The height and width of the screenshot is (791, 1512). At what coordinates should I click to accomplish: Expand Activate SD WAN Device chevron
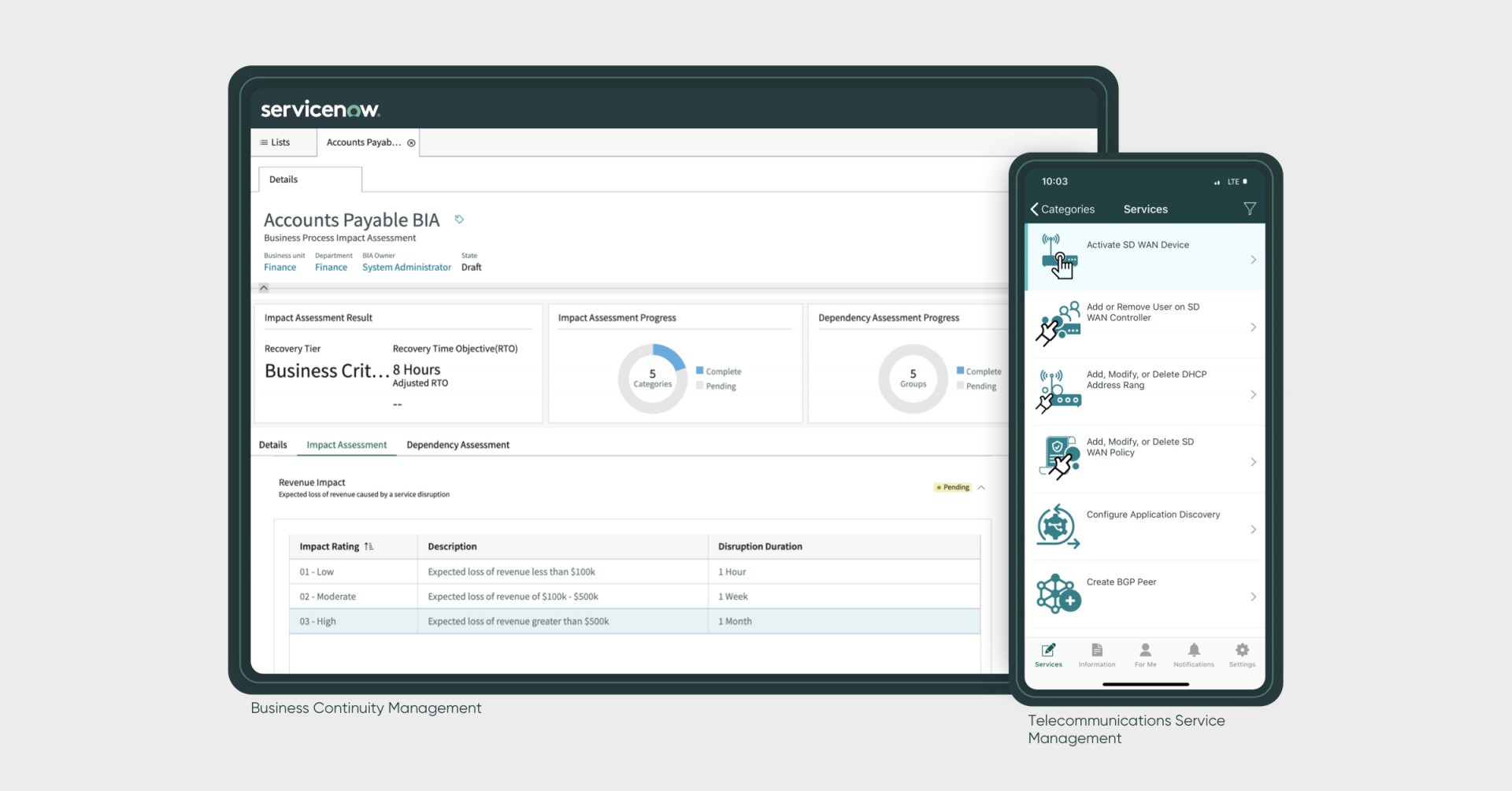coord(1253,260)
